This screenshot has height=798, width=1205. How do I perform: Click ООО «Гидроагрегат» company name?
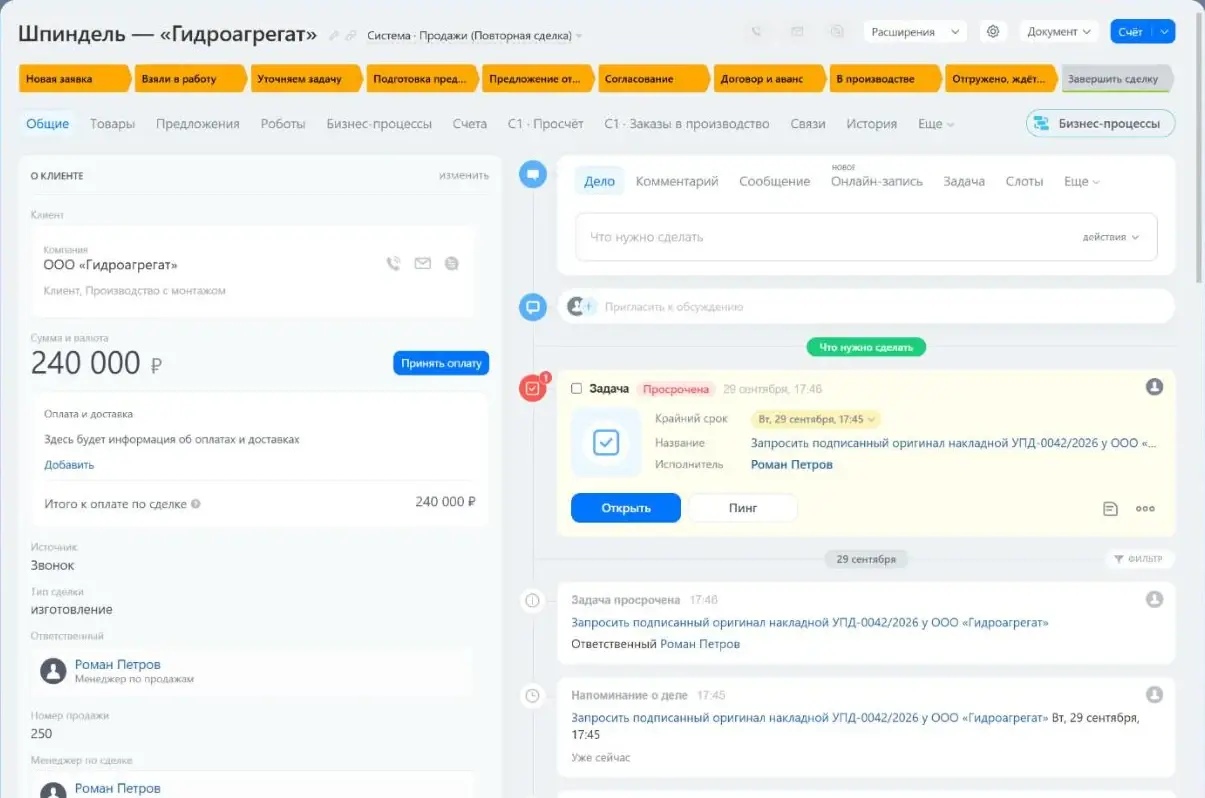110,265
